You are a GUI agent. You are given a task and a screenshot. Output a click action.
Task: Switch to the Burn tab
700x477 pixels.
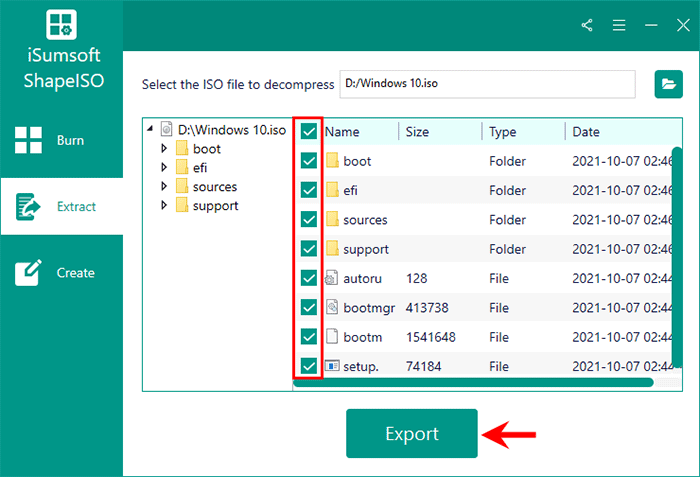(62, 140)
